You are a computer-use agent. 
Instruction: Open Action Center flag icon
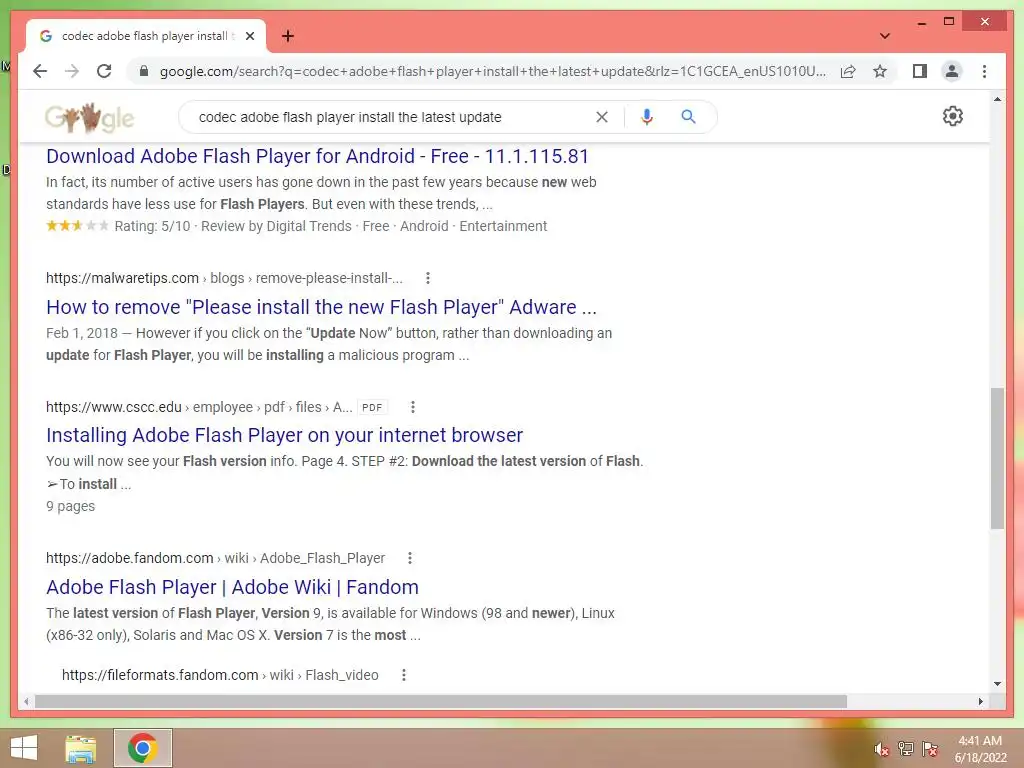[x=930, y=748]
